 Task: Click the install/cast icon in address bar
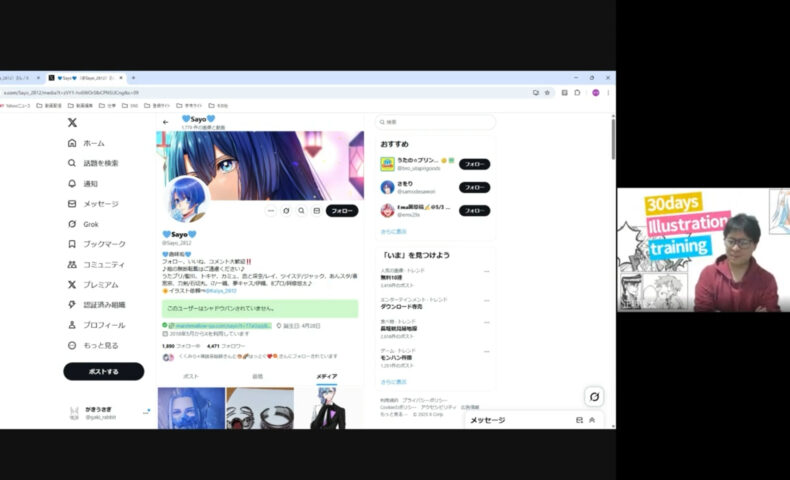click(536, 93)
